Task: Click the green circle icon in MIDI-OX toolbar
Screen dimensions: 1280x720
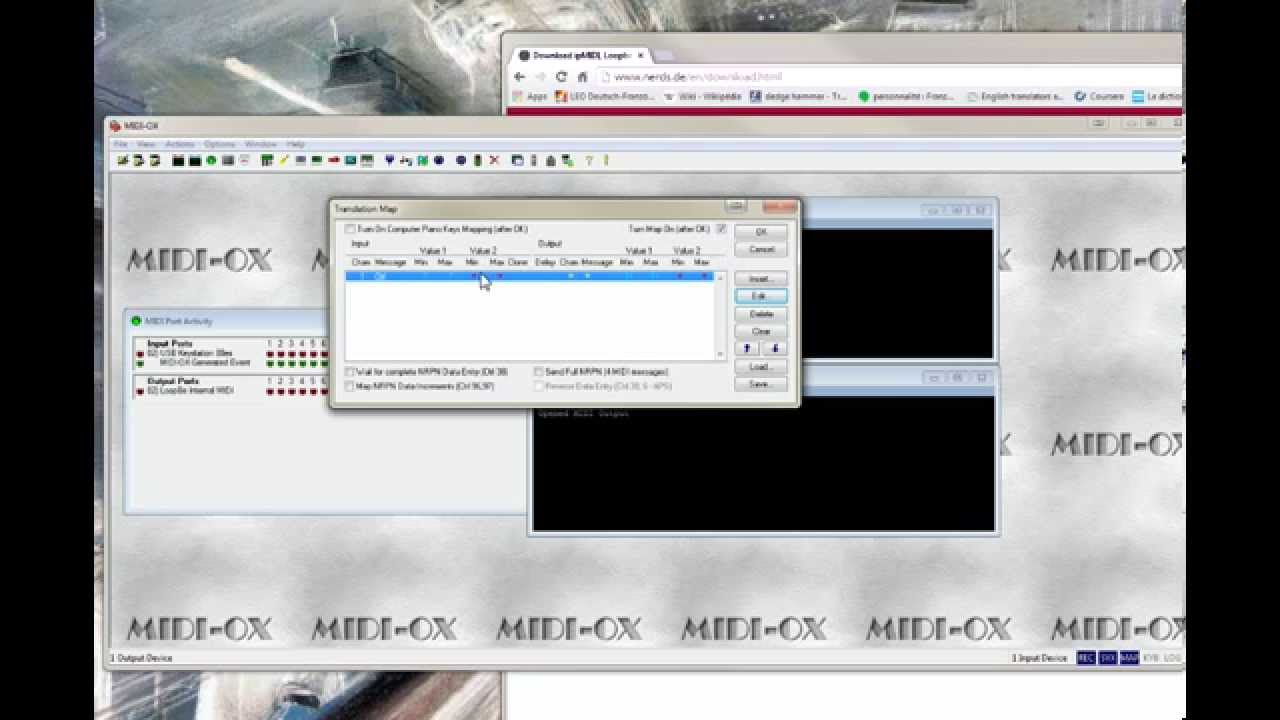Action: (x=211, y=160)
